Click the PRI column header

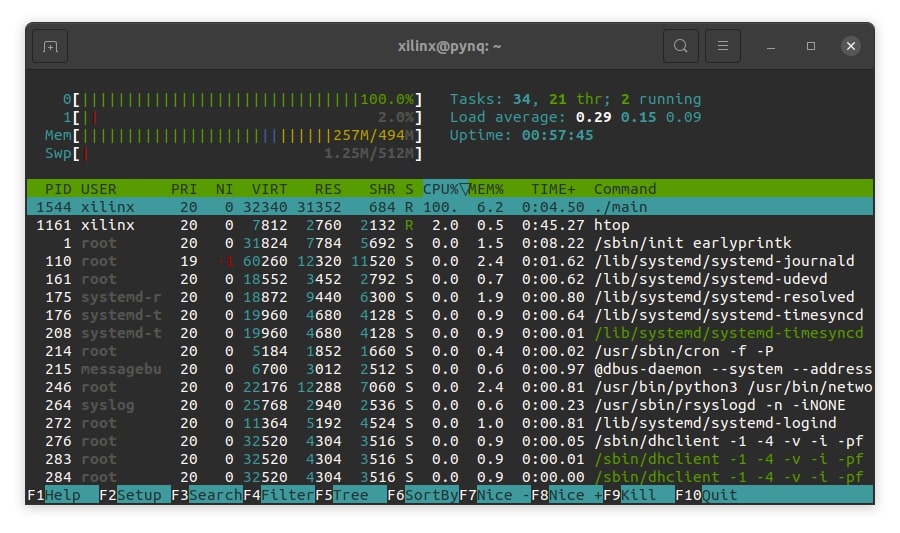coord(184,189)
